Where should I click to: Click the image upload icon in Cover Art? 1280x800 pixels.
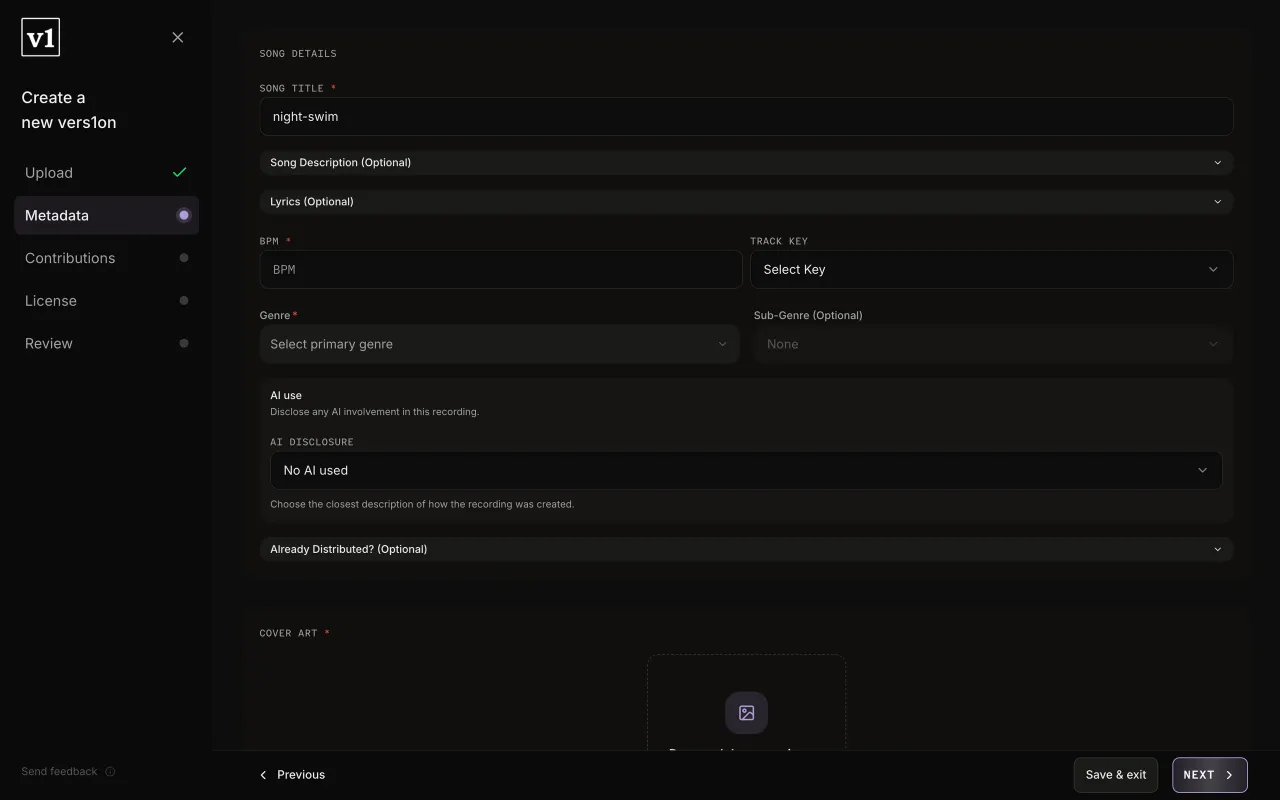pyautogui.click(x=746, y=713)
